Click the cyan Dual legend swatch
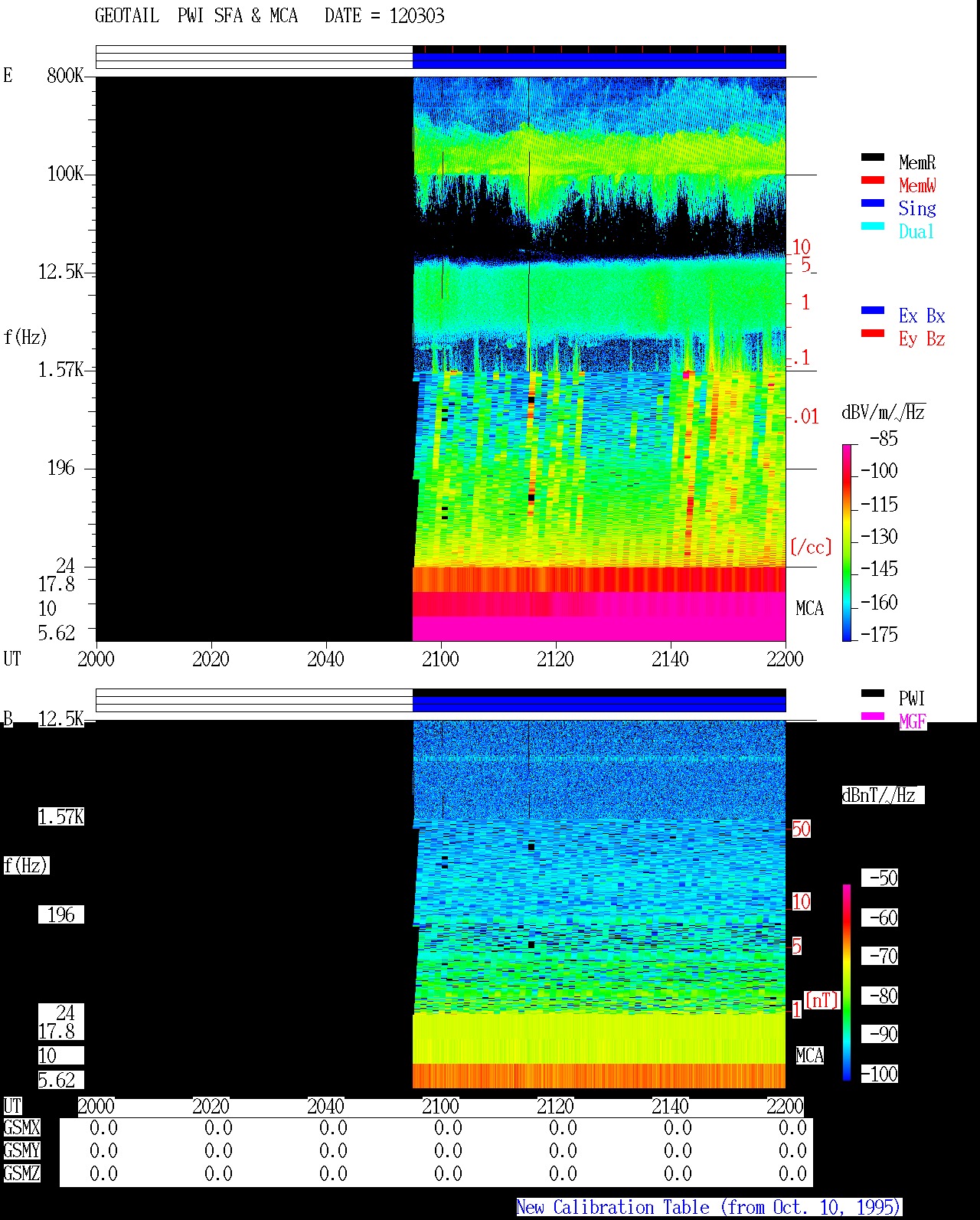 pyautogui.click(x=873, y=226)
